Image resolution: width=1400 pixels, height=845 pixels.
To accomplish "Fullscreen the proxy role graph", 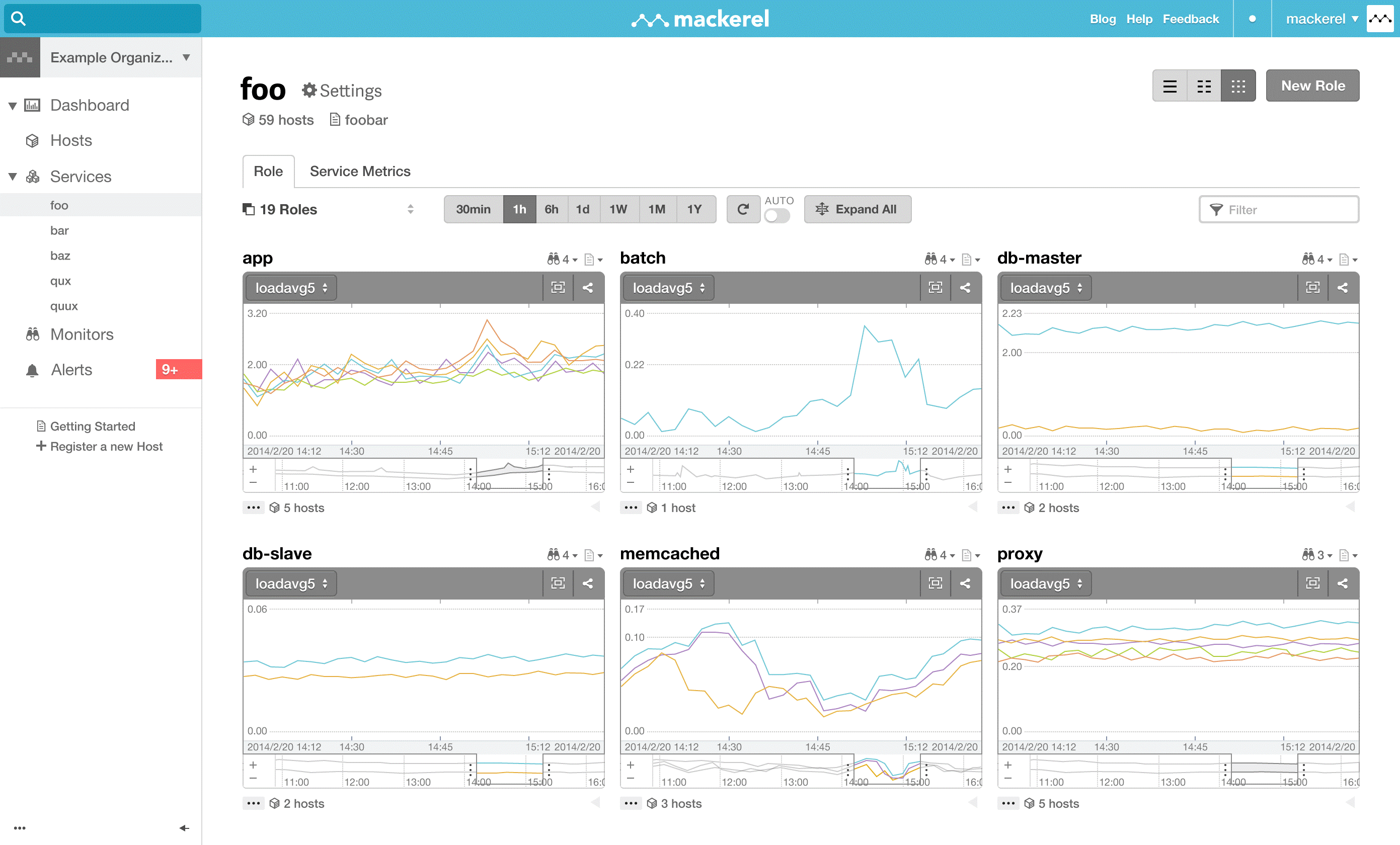I will (1312, 583).
